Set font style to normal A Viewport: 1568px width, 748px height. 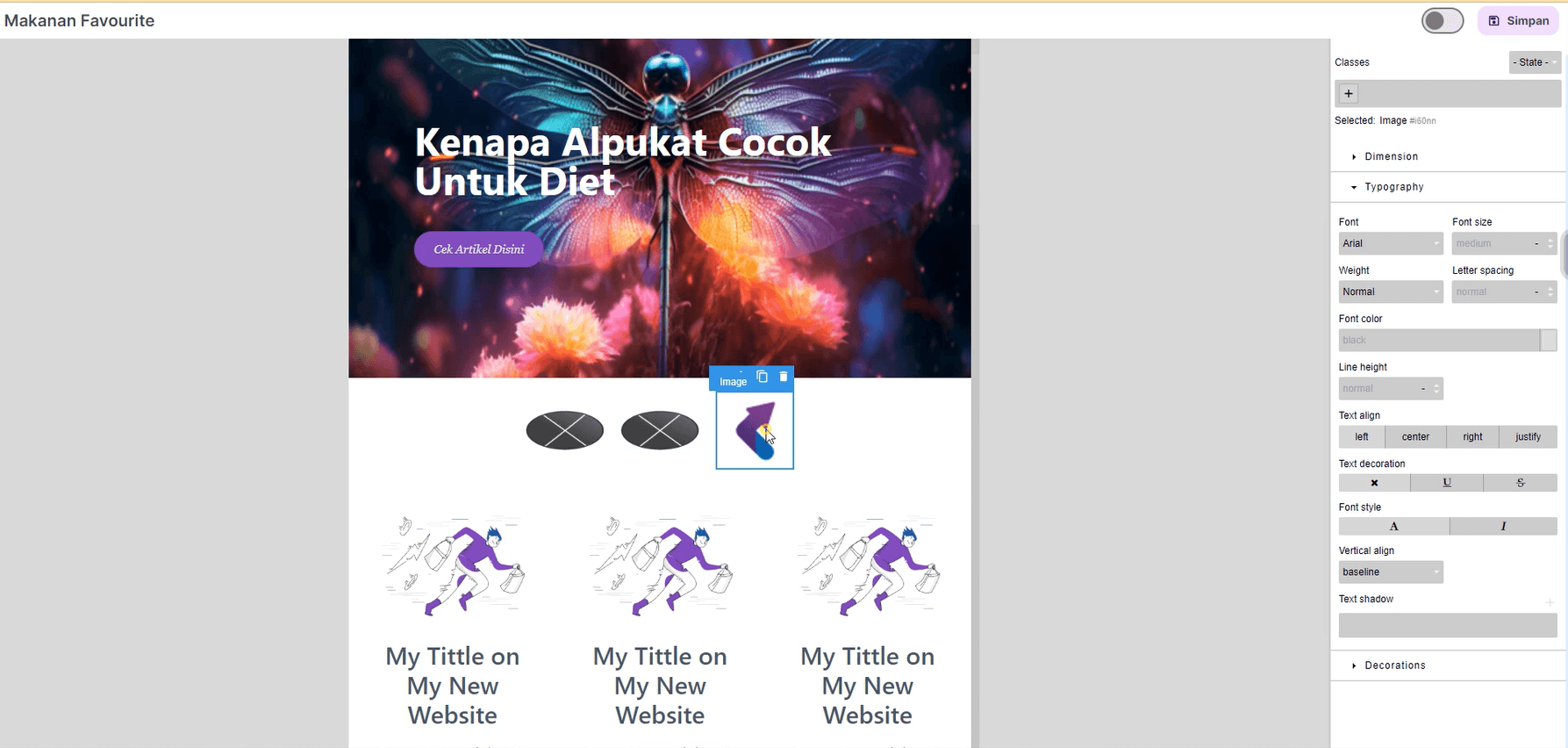point(1393,527)
